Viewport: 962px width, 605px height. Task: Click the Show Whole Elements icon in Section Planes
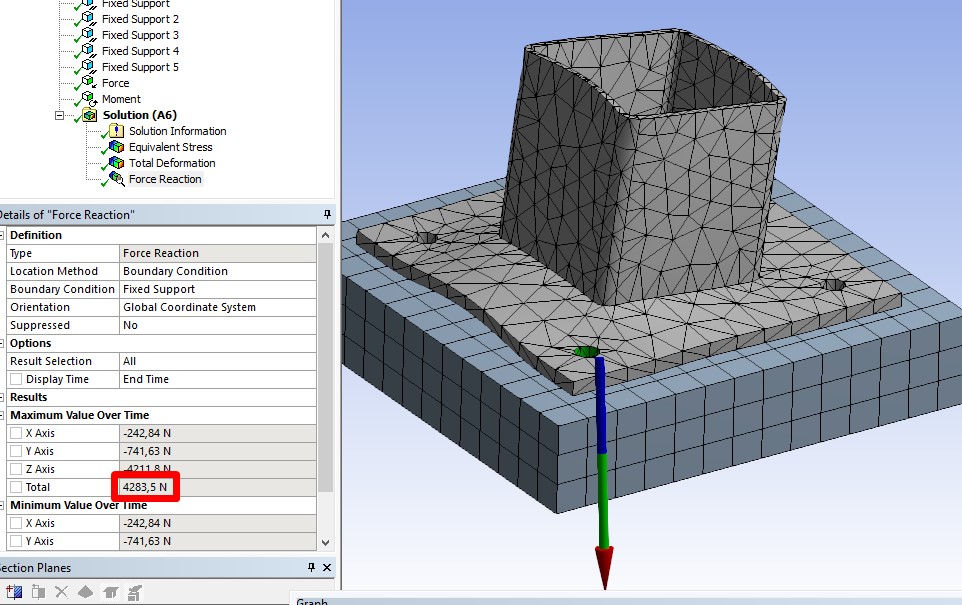pos(85,592)
